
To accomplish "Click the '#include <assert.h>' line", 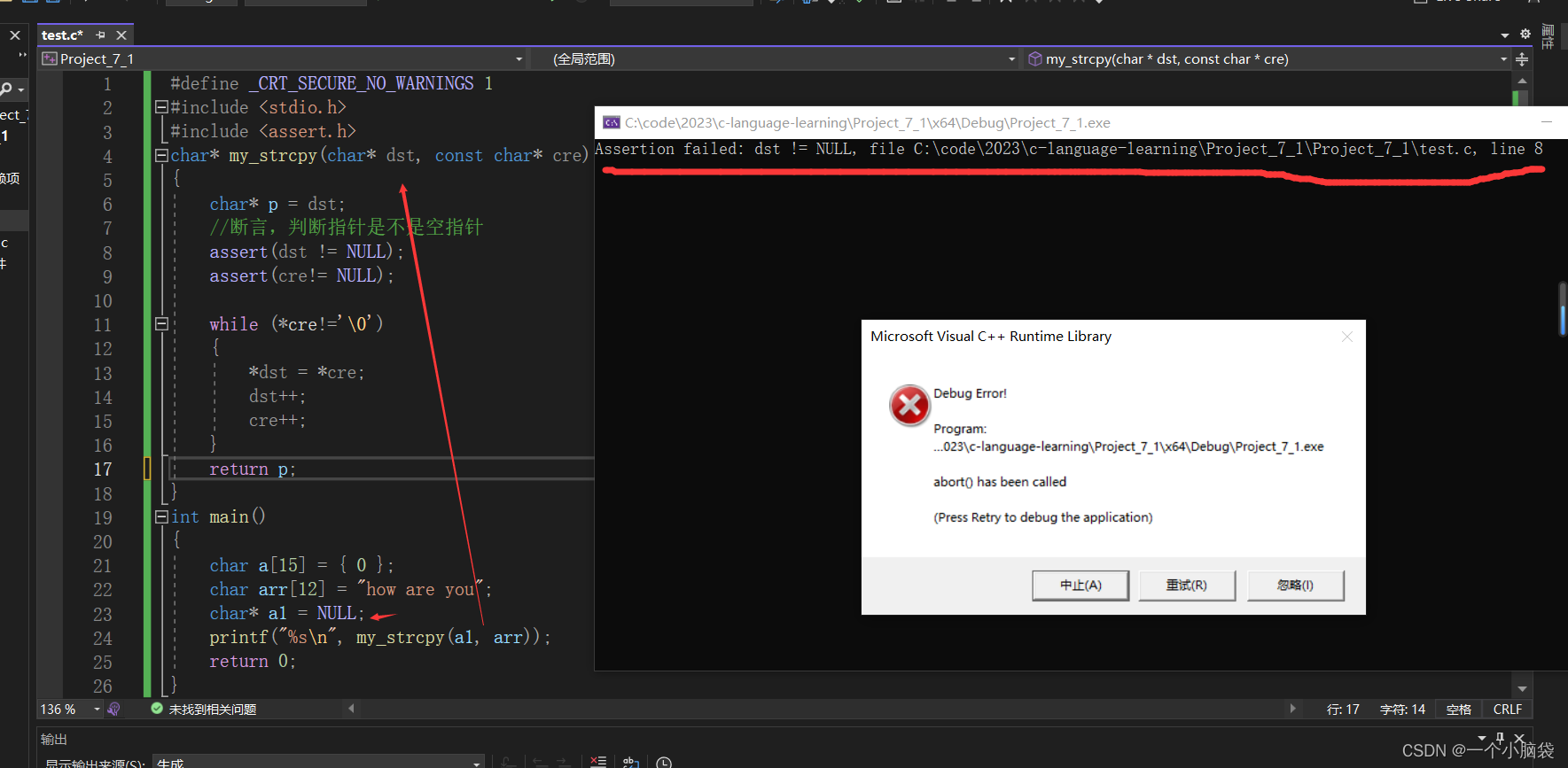I will coord(263,131).
